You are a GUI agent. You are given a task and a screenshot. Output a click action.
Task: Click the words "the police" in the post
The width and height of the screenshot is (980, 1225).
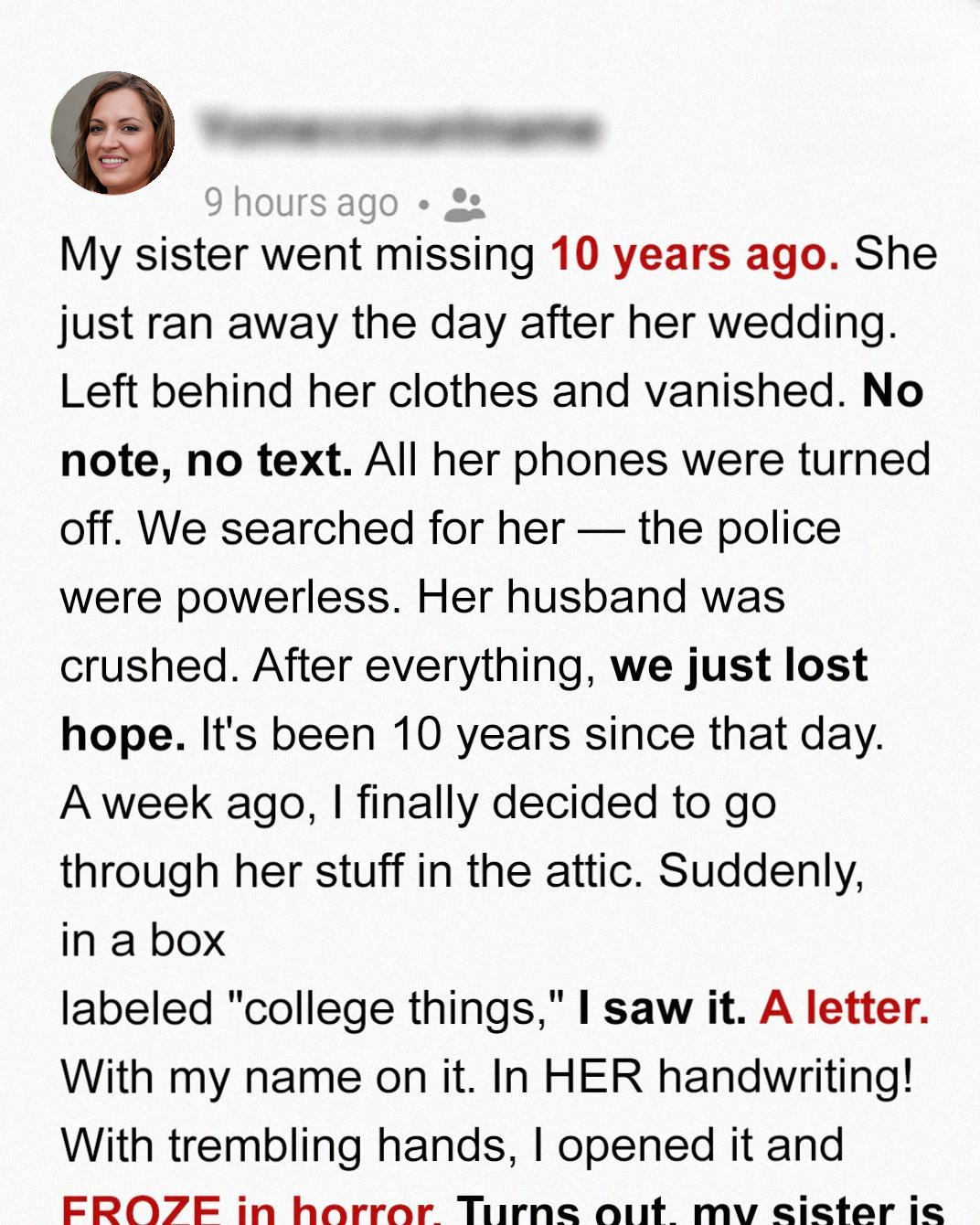(739, 528)
